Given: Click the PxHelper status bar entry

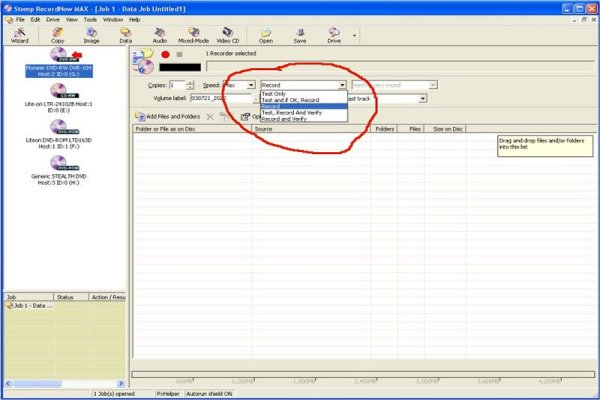Looking at the screenshot, I should point(168,393).
